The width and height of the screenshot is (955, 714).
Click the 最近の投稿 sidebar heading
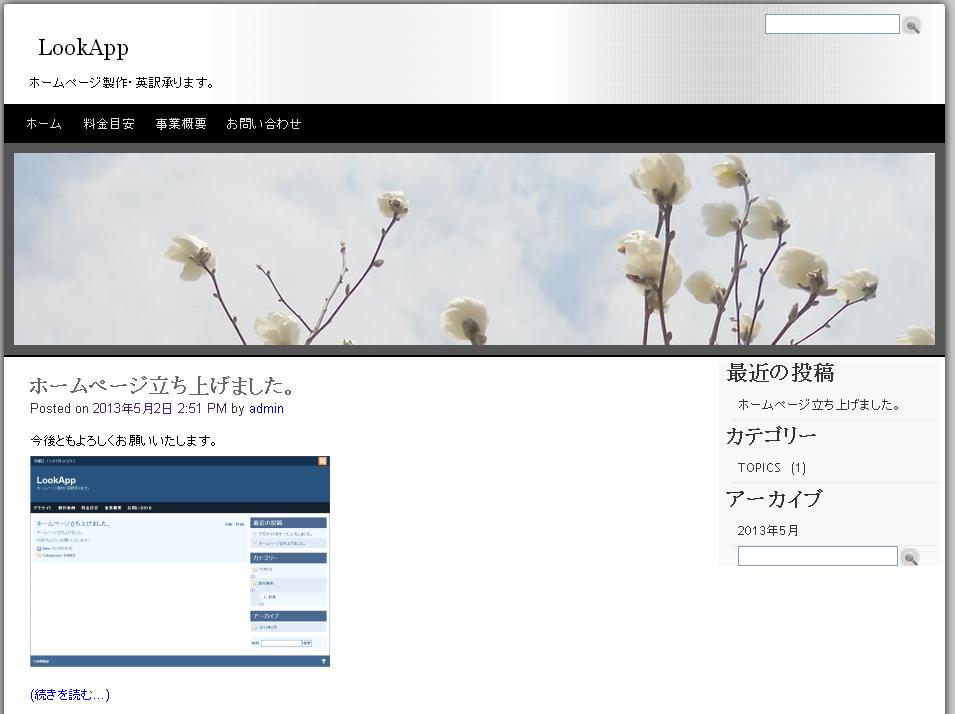pyautogui.click(x=780, y=374)
